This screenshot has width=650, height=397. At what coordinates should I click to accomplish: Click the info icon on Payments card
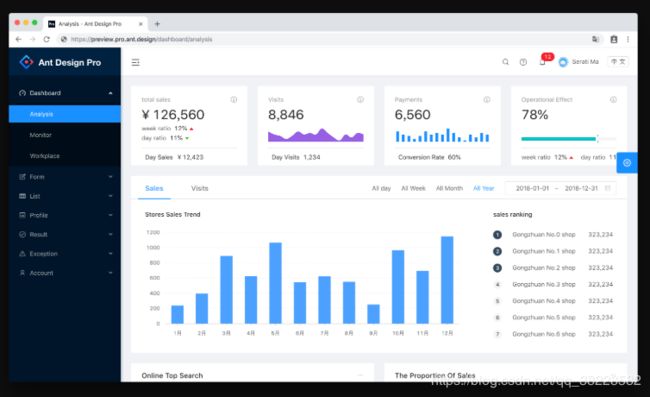(487, 100)
